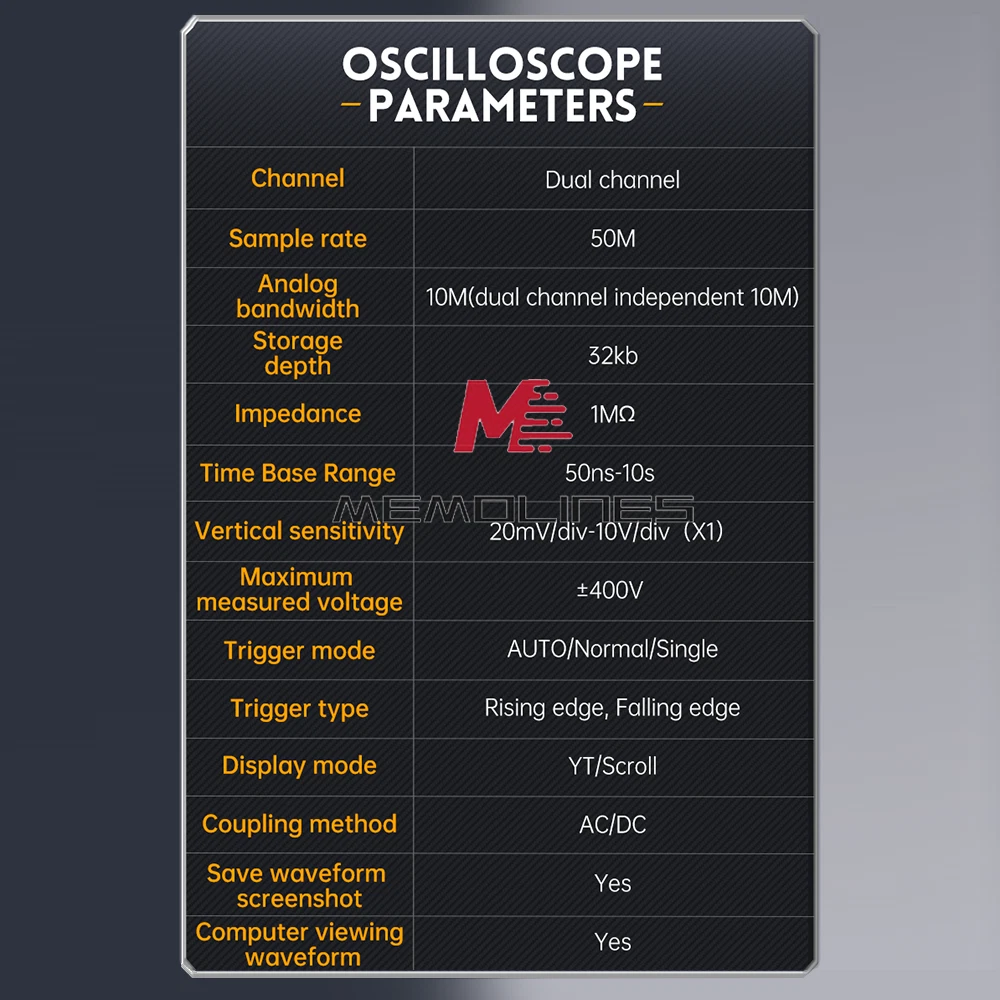Screen dimensions: 1000x1000
Task: Click the OSCILLOSCOPE PARAMETERS heading
Action: click(x=503, y=84)
